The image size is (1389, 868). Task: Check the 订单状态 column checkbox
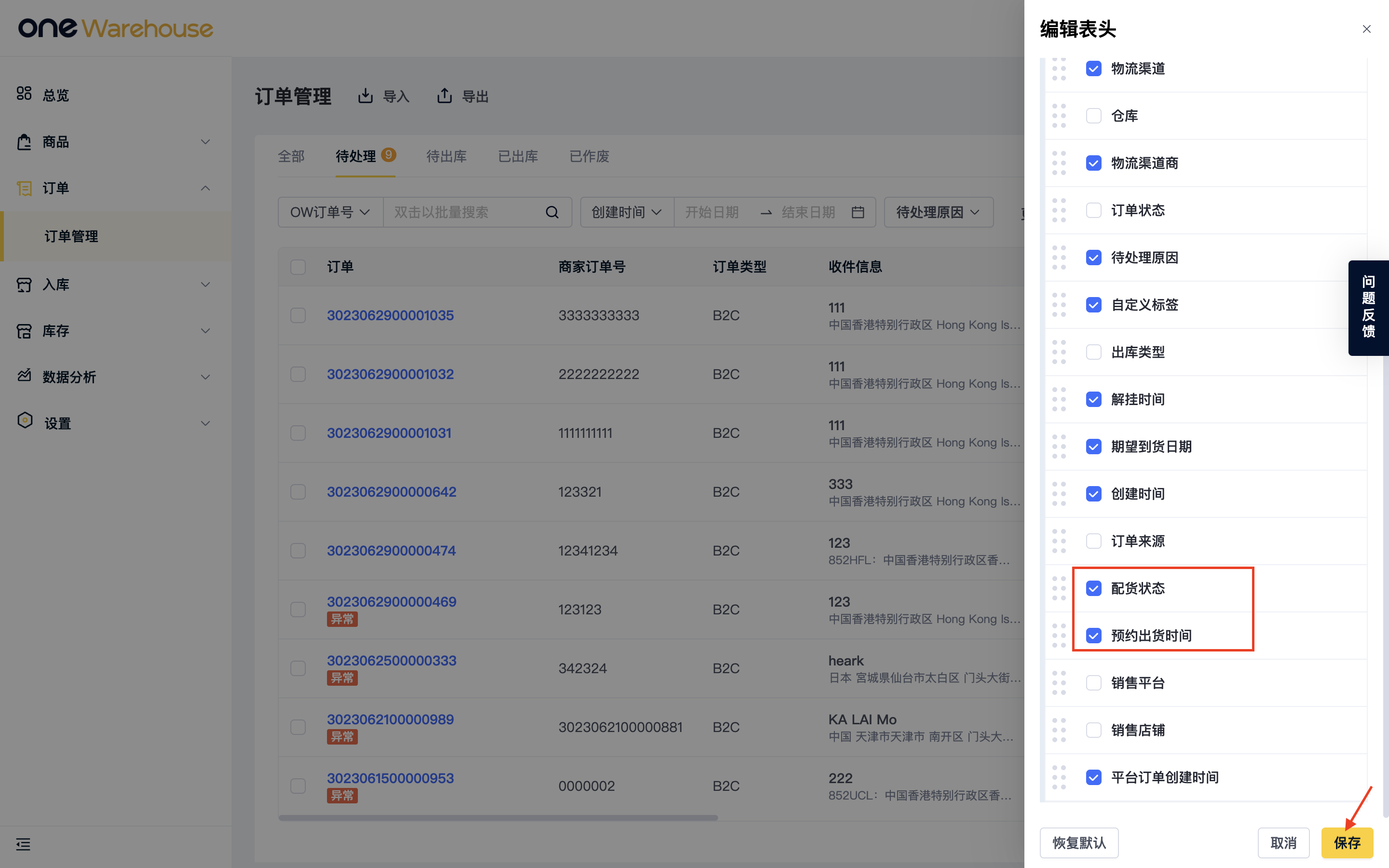coord(1093,210)
